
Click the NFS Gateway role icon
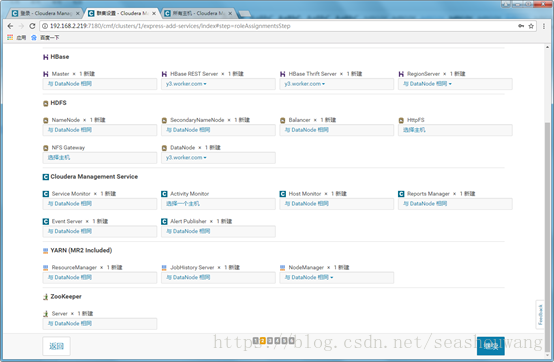[x=46, y=148]
